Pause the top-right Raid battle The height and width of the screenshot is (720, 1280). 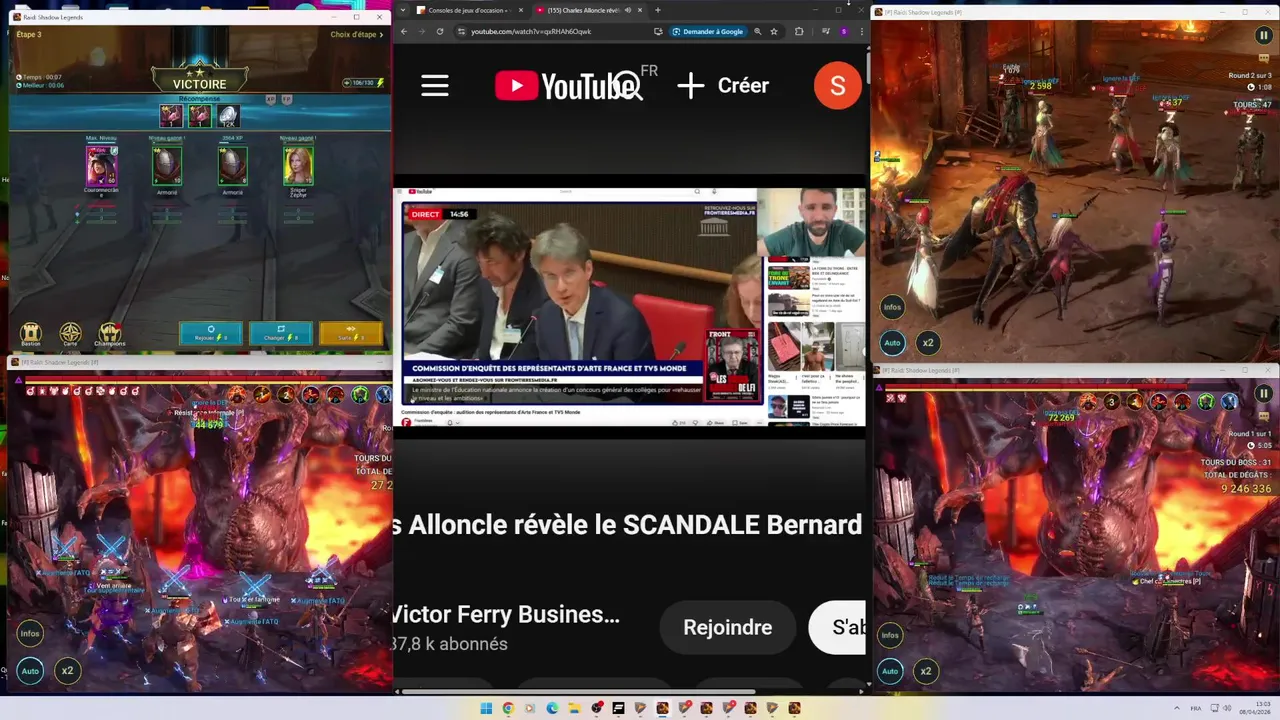point(1263,36)
